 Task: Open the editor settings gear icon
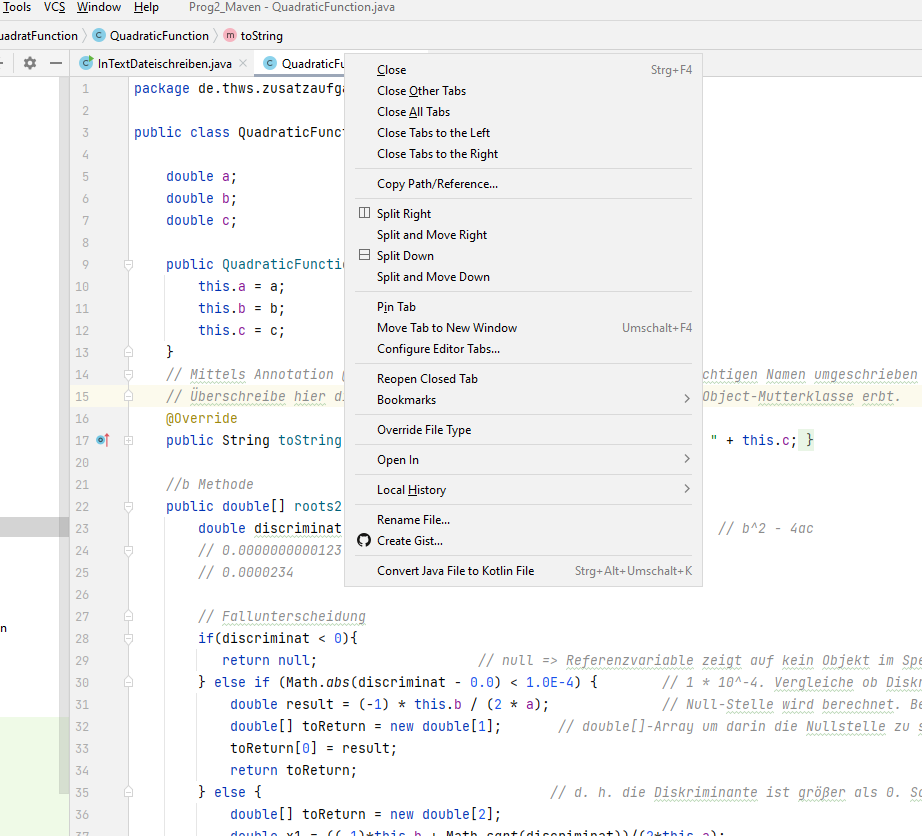[x=28, y=62]
